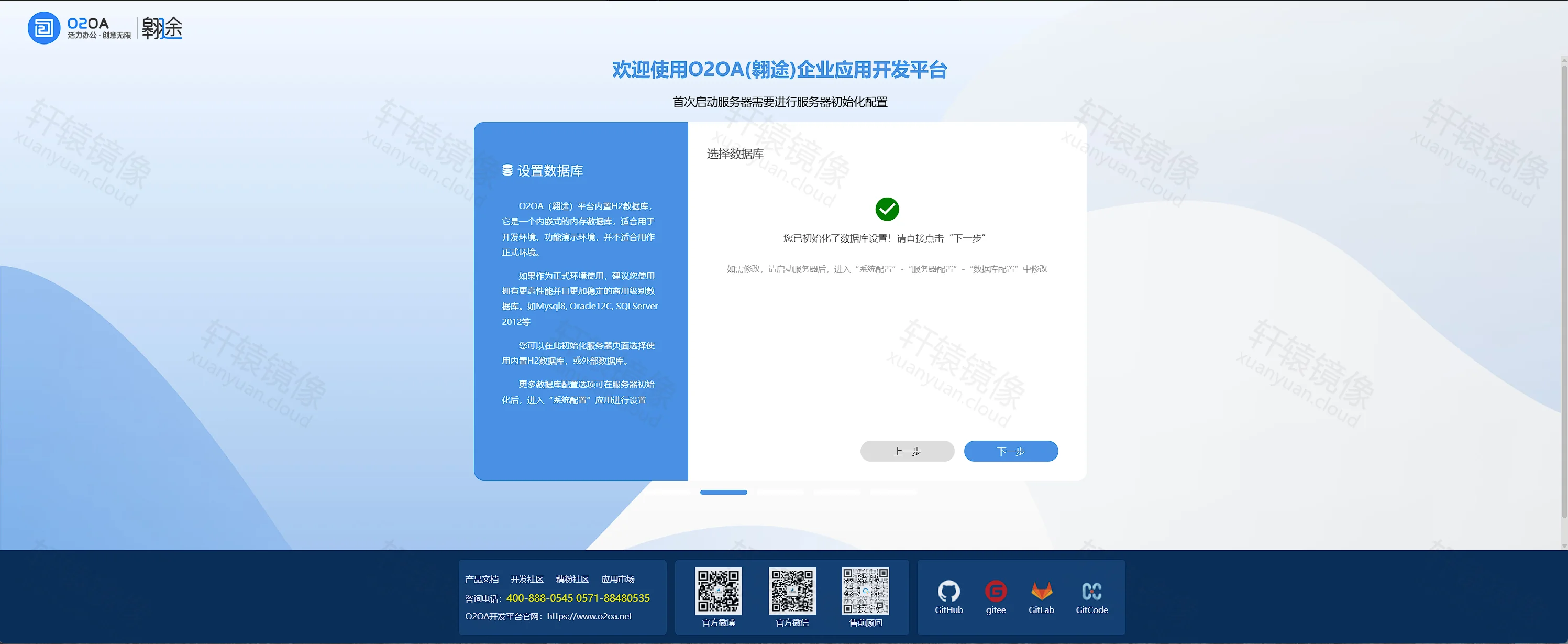The width and height of the screenshot is (1568, 644).
Task: Open the 应用市场 link
Action: point(618,579)
